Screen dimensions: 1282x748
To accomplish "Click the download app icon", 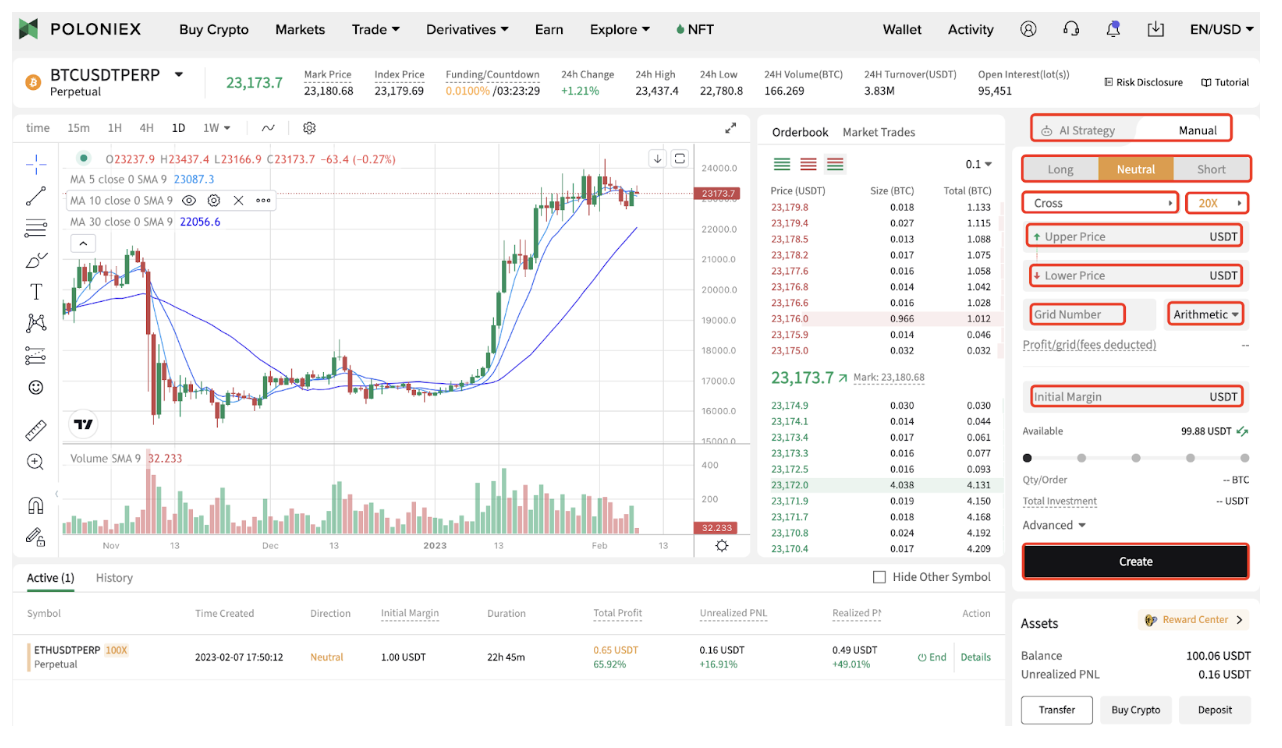I will tap(1156, 29).
